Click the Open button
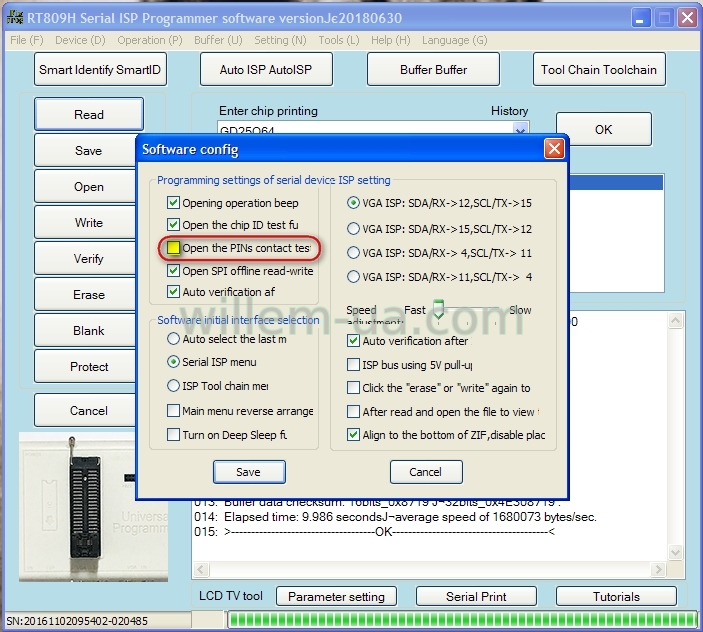 85,186
